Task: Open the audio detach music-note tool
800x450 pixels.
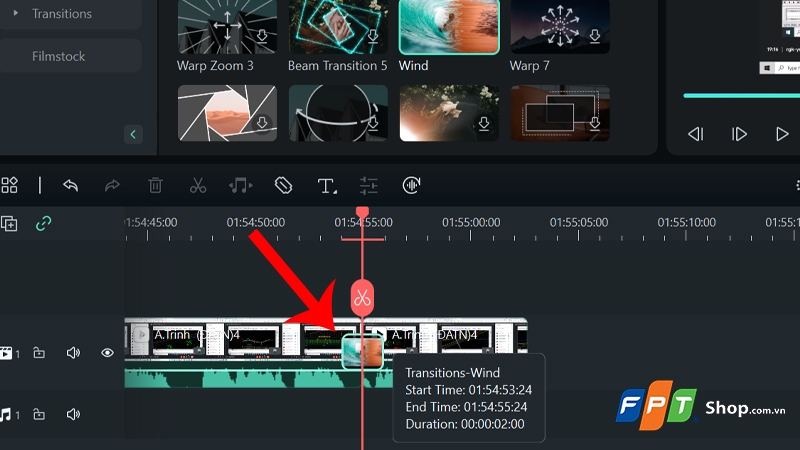Action: click(x=240, y=185)
